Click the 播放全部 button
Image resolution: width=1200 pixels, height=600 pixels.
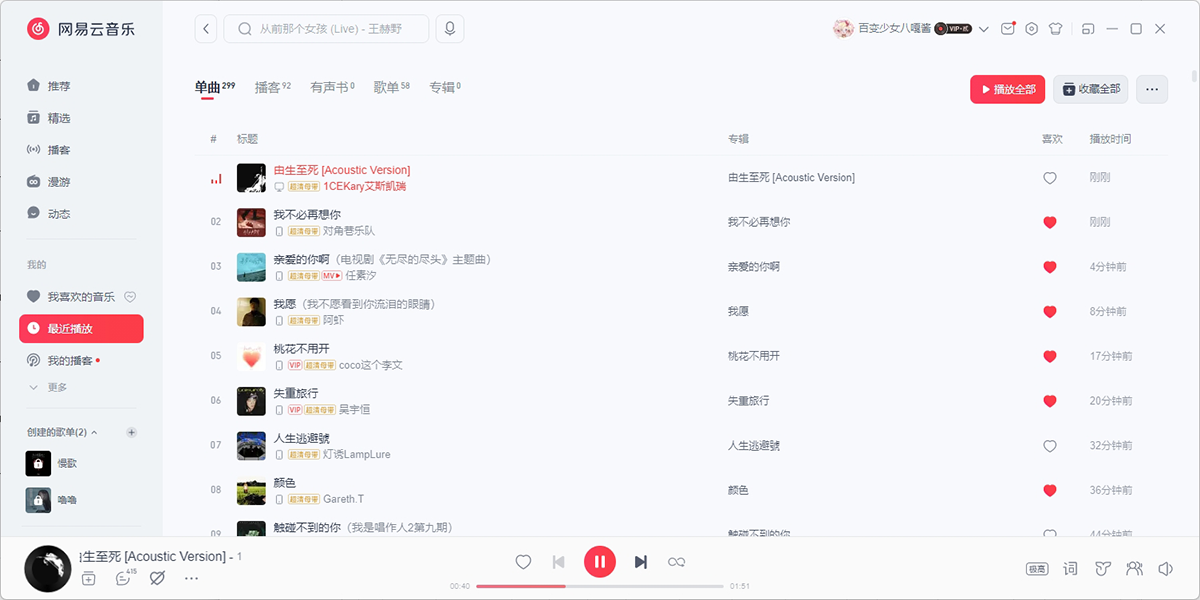(1007, 89)
